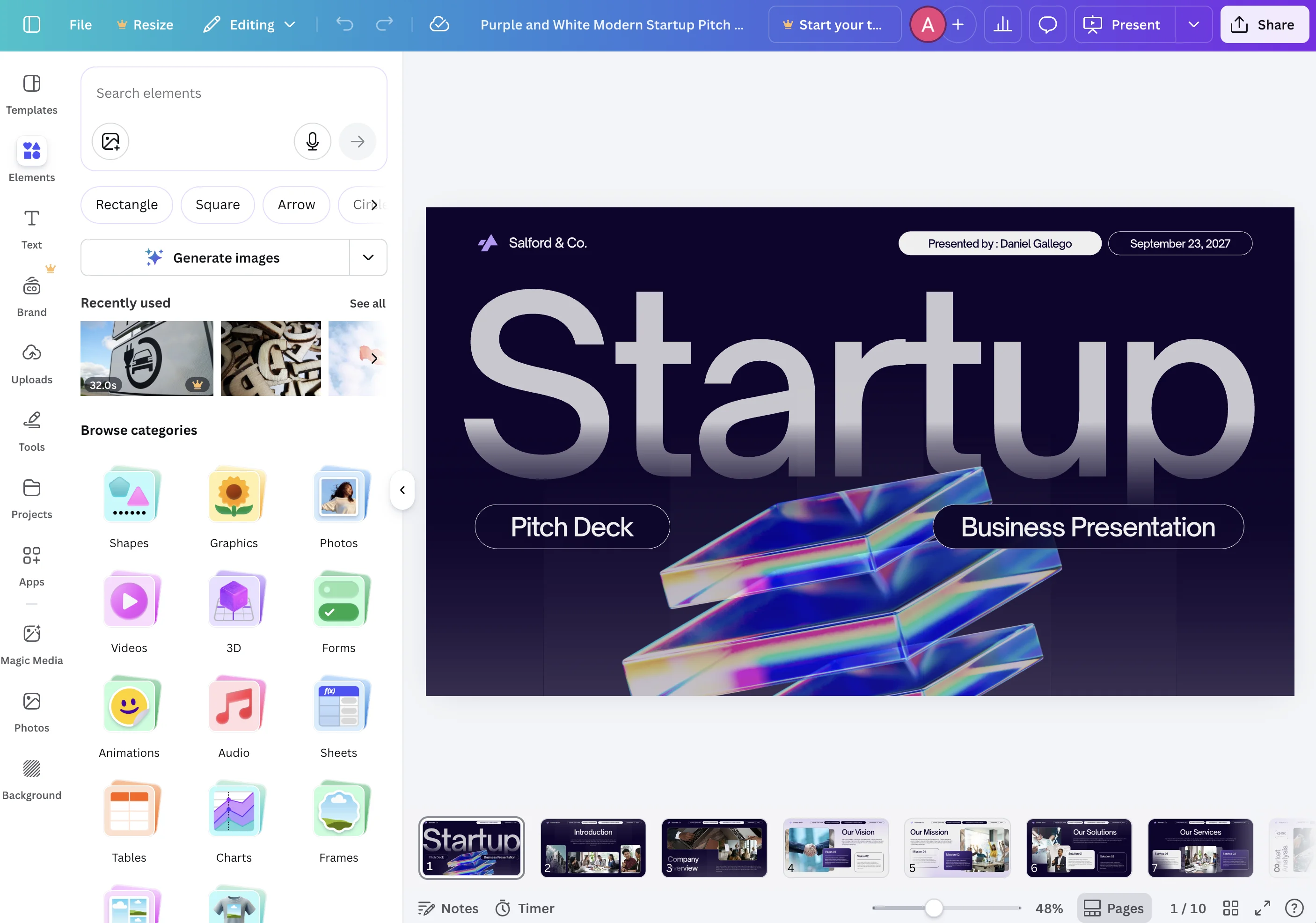Expand the Generate images dropdown arrow
The width and height of the screenshot is (1316, 923).
(x=368, y=257)
